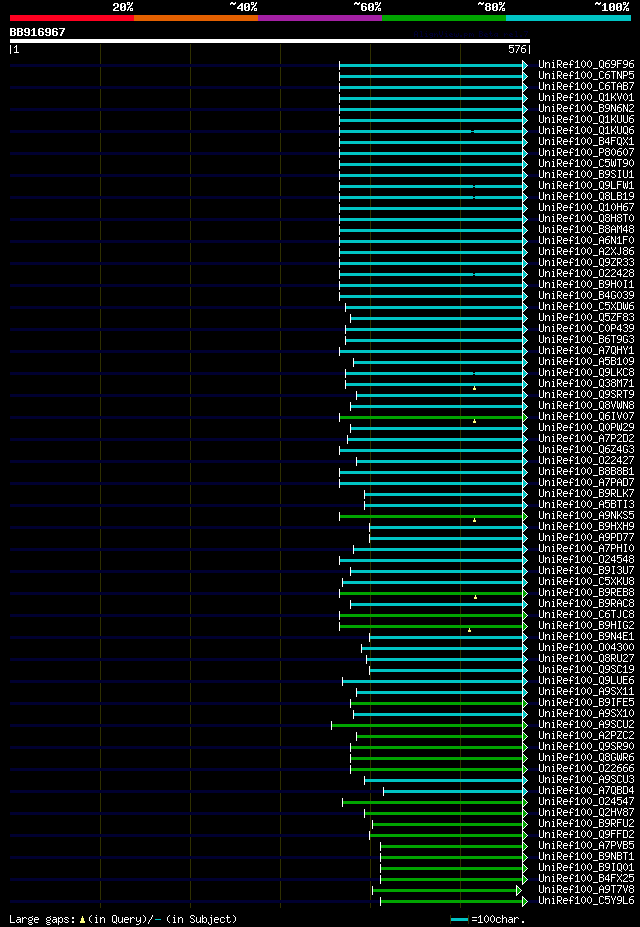The image size is (640, 927).
Task: Select the UniRef100_B9HXH9 label
Action: coord(586,527)
